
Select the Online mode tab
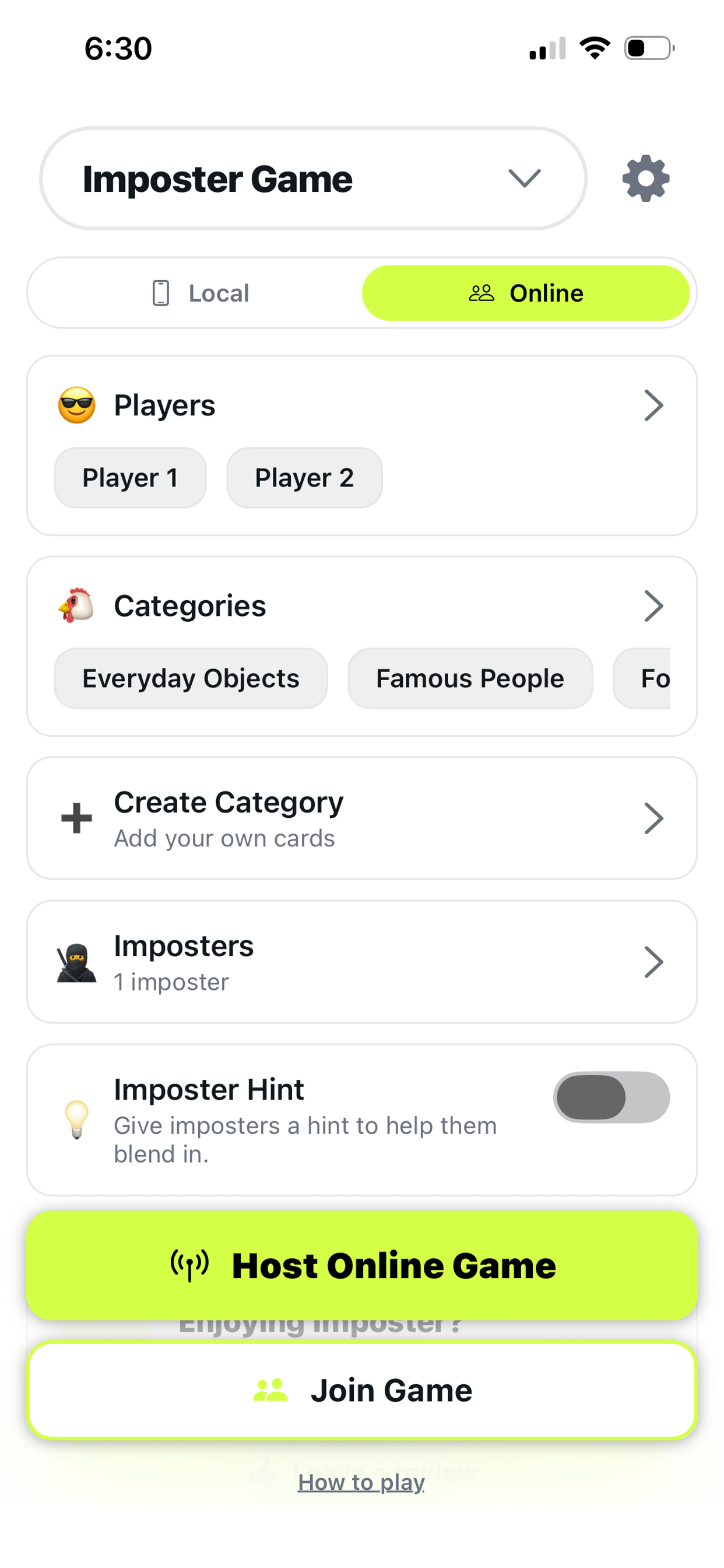pyautogui.click(x=526, y=293)
